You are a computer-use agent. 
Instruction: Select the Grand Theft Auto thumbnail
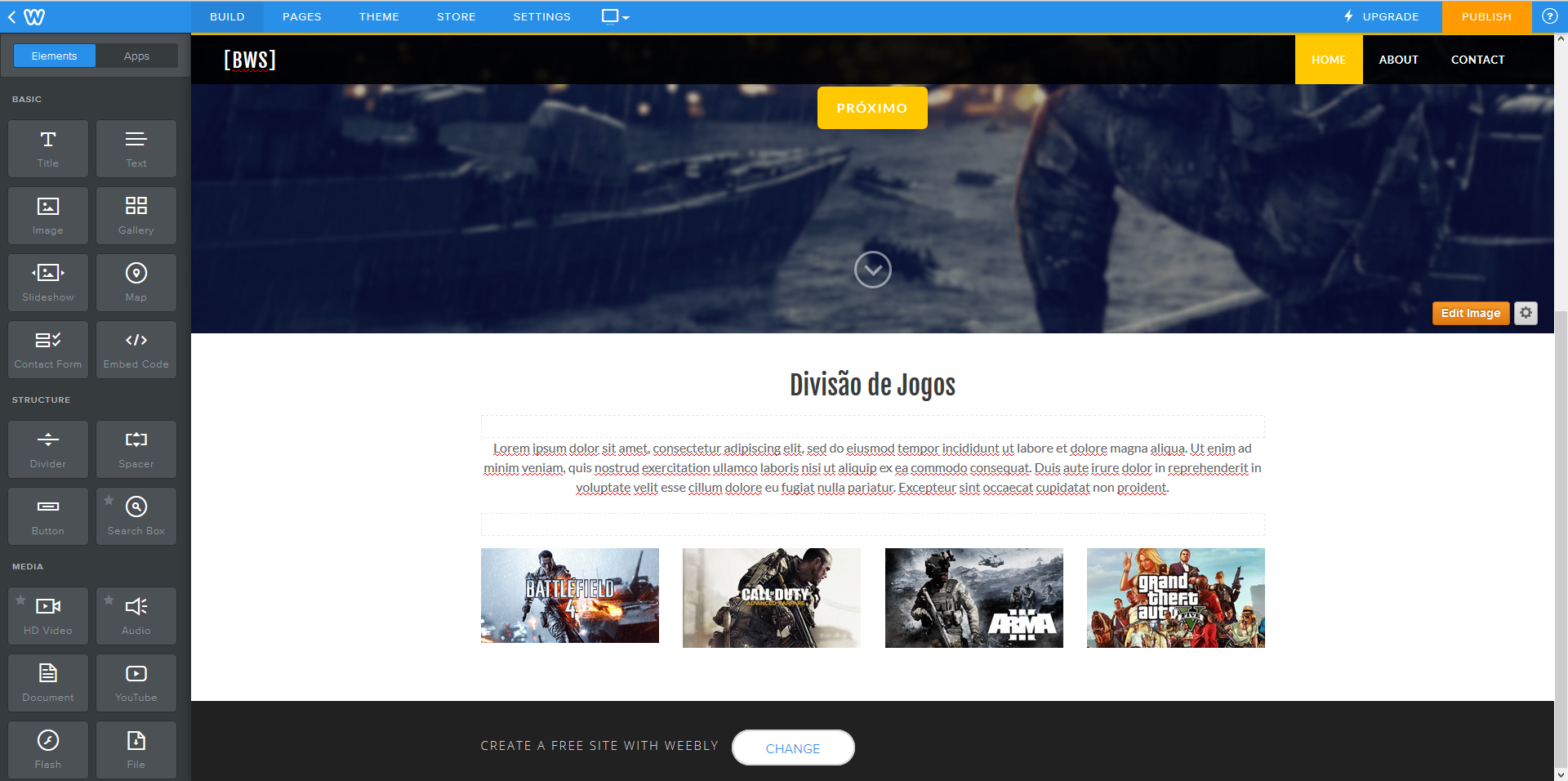[1176, 598]
